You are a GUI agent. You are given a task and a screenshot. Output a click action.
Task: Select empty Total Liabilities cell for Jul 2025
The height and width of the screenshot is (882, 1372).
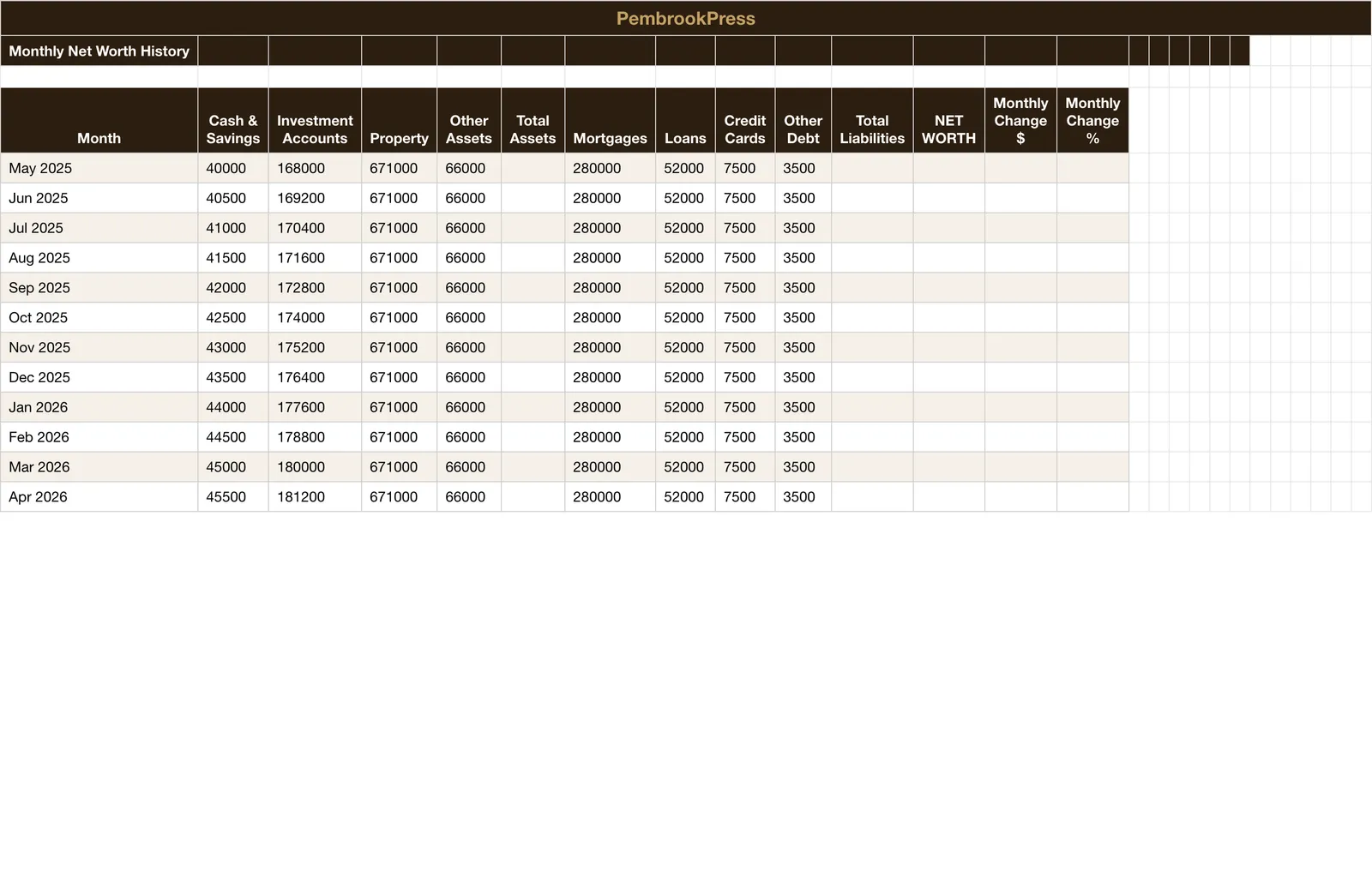[x=872, y=228]
